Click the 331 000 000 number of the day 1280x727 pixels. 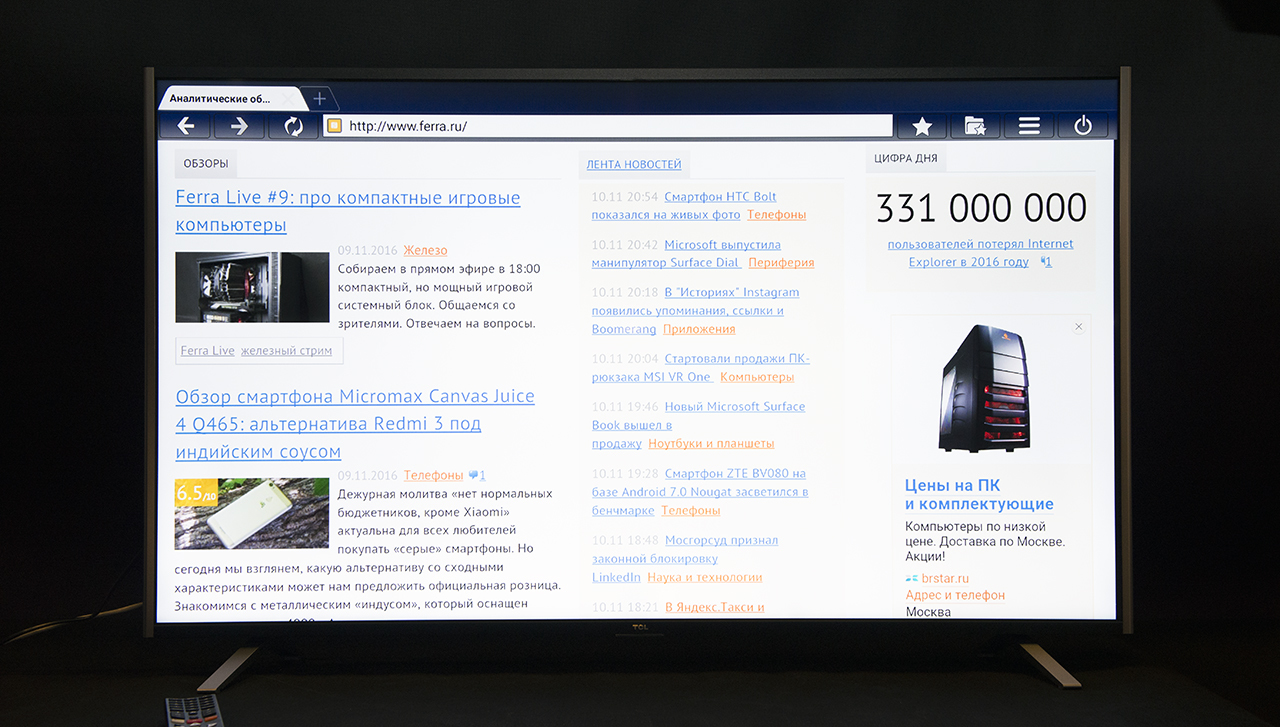[x=981, y=208]
